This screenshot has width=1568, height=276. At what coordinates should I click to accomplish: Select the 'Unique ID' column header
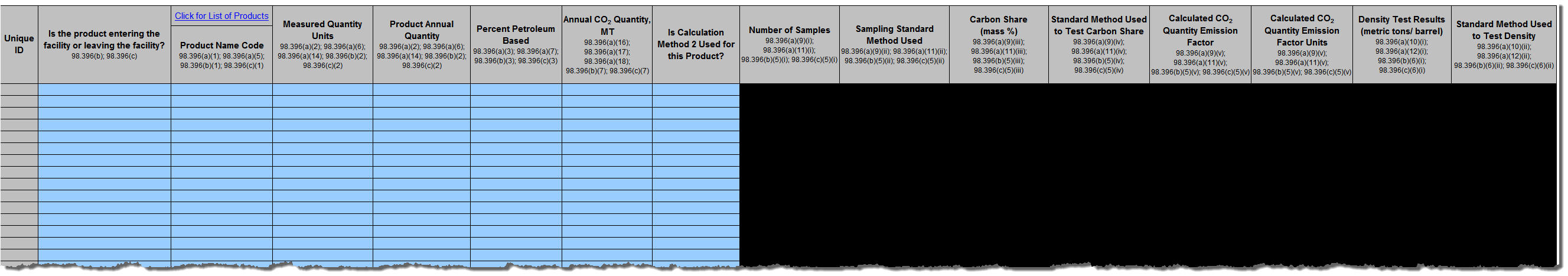[19, 44]
